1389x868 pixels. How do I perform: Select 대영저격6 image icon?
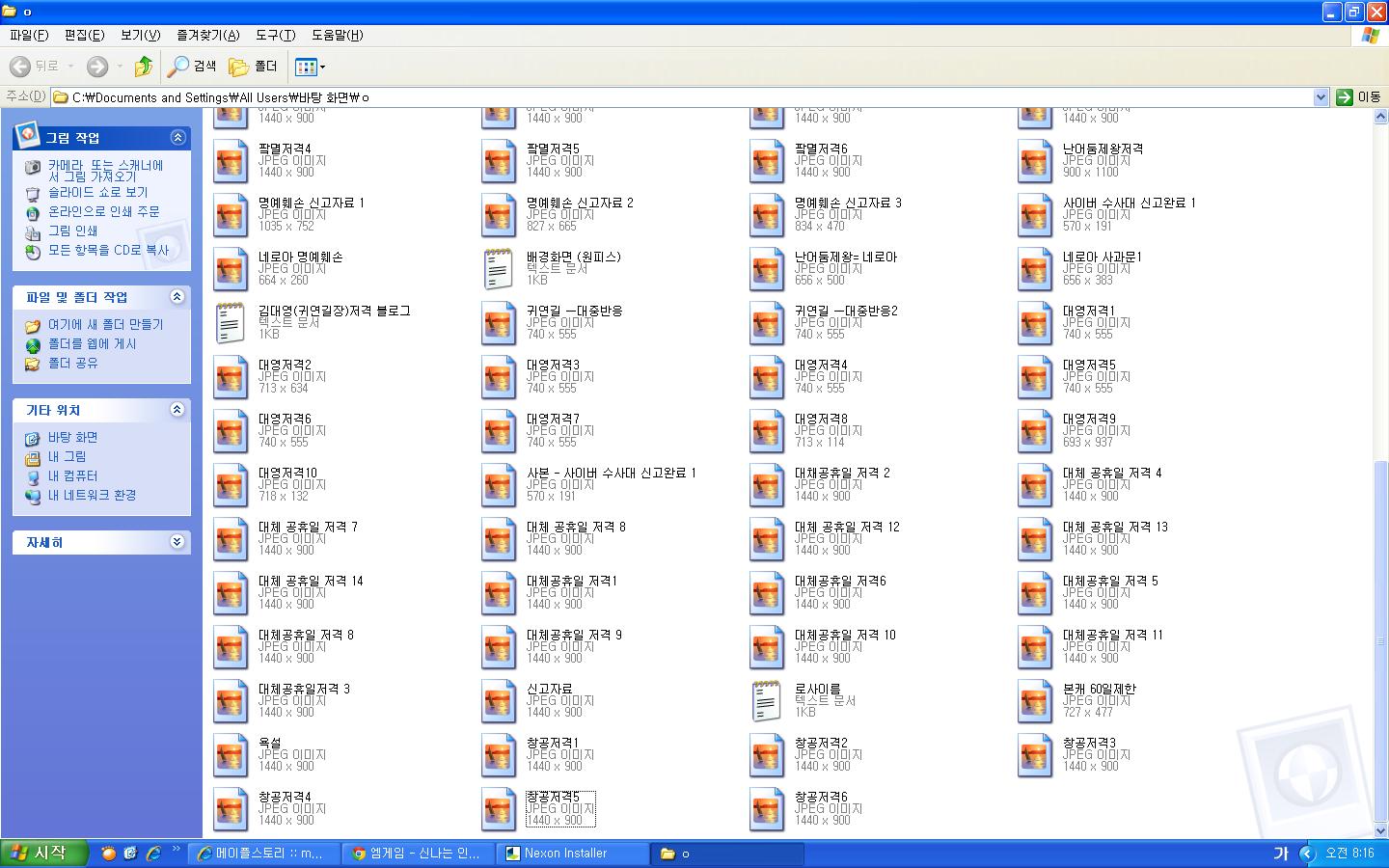(x=231, y=431)
